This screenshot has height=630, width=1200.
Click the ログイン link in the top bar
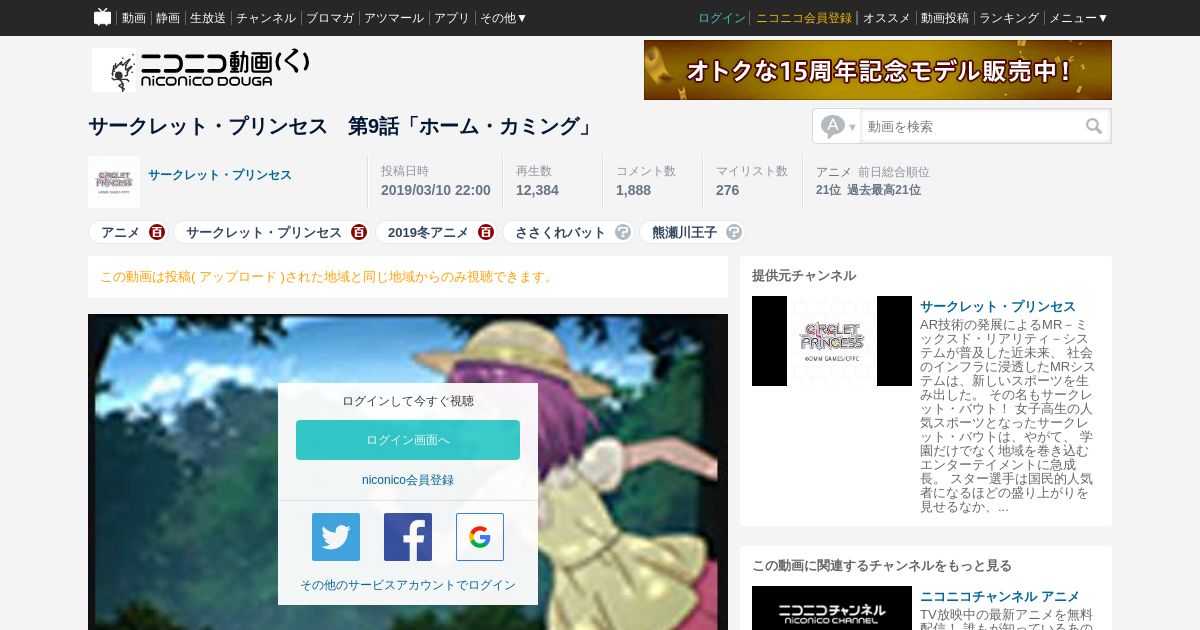point(722,18)
